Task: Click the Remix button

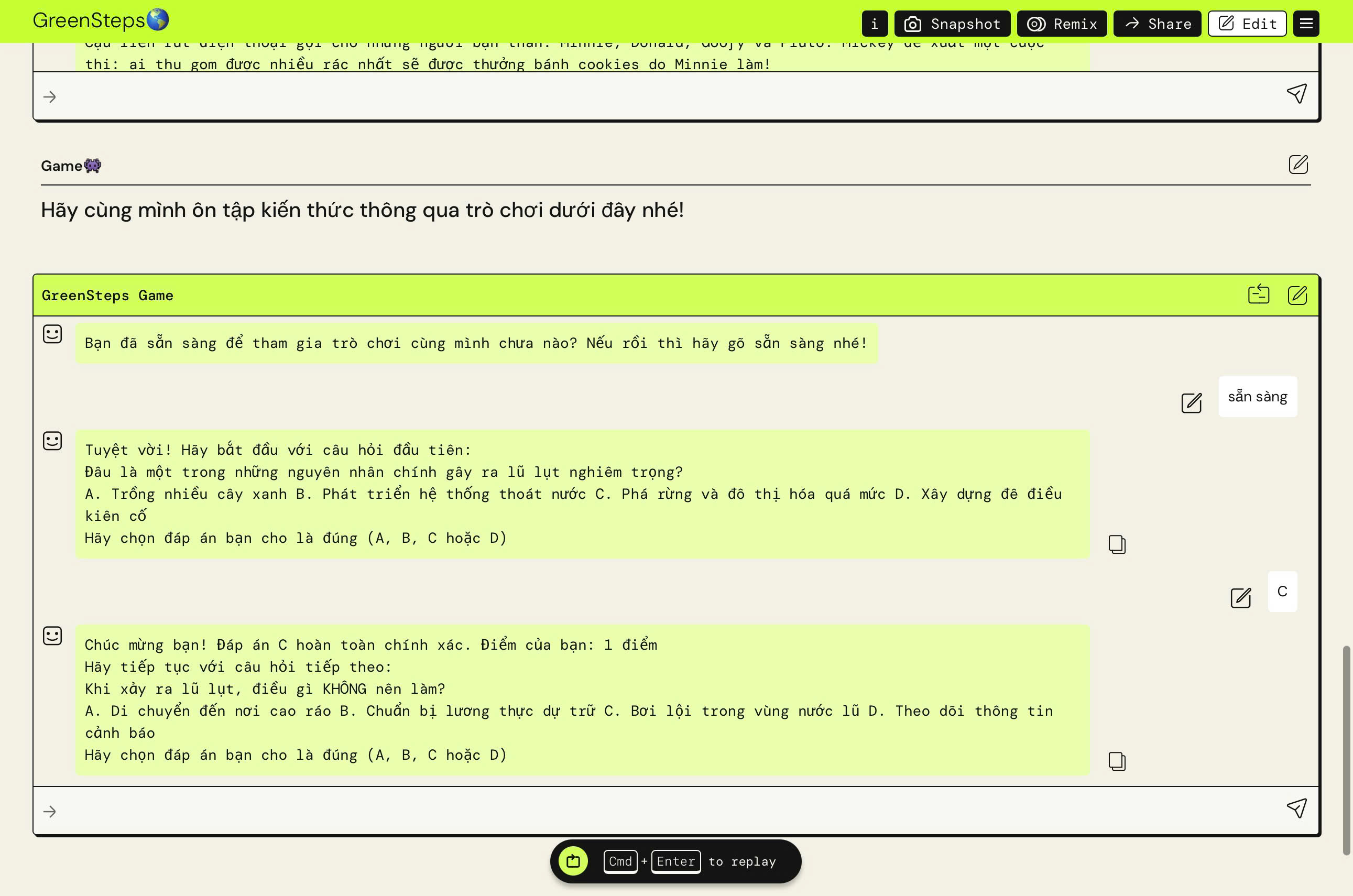Action: click(1062, 24)
